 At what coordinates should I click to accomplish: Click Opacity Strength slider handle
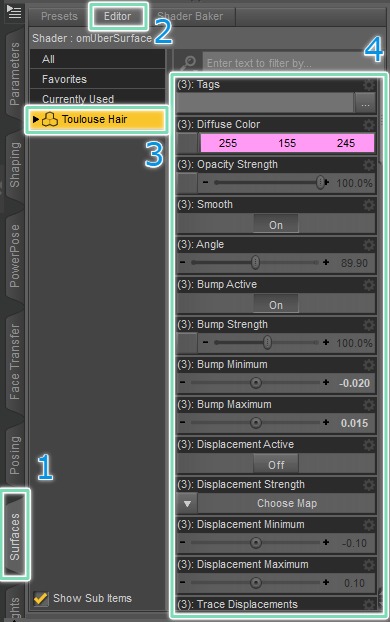[320, 182]
